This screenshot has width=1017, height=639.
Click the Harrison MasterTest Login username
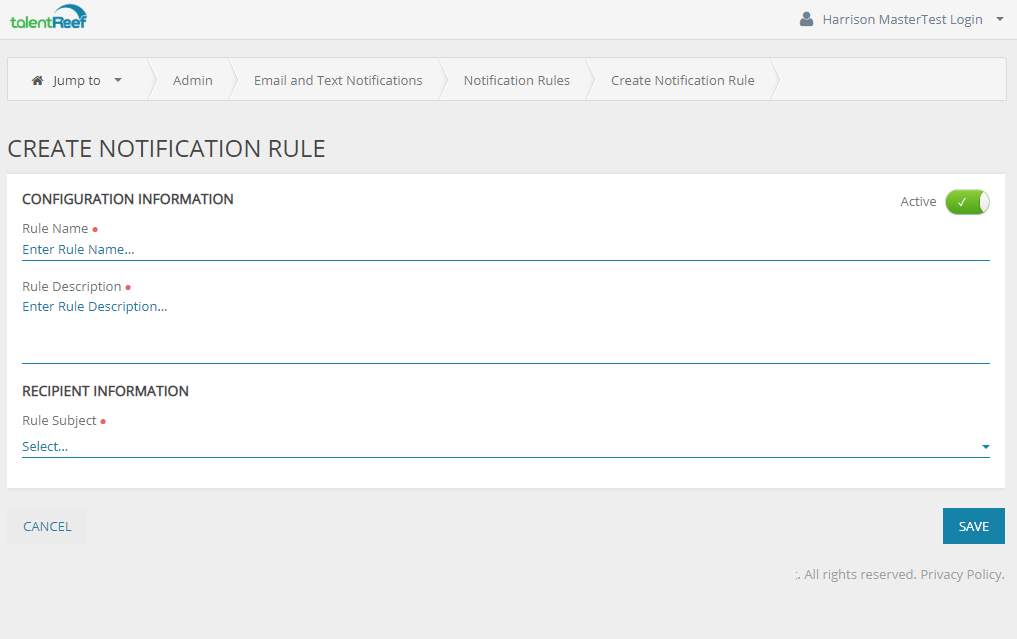[902, 19]
